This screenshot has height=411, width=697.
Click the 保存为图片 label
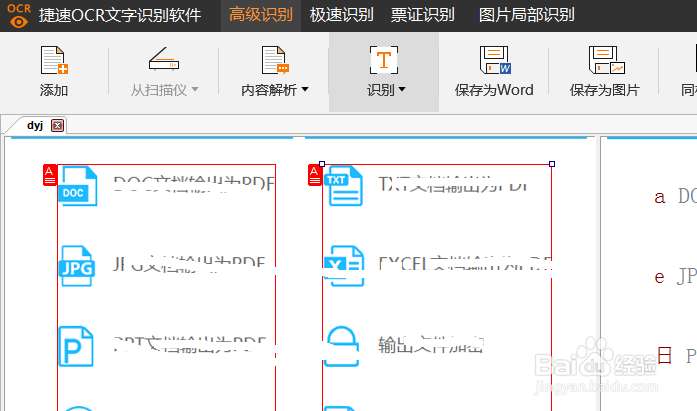point(605,90)
